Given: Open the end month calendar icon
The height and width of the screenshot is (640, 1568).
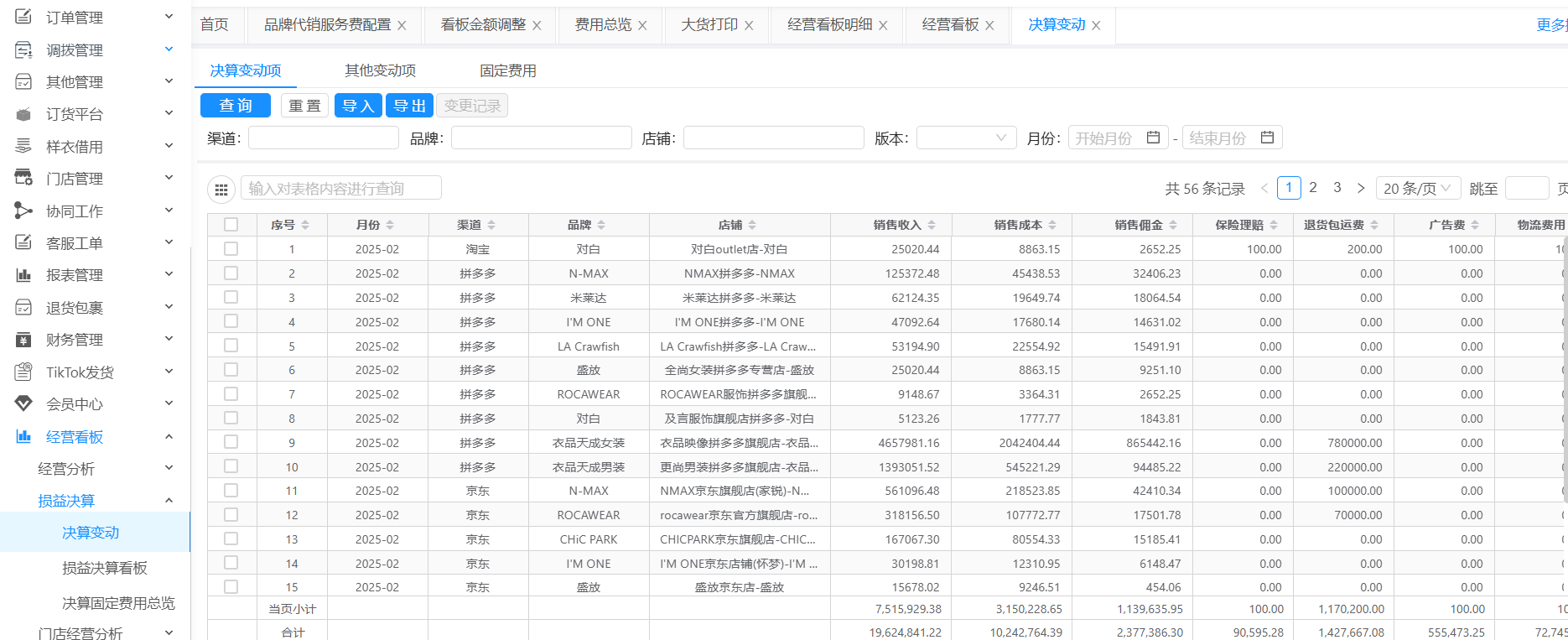Looking at the screenshot, I should [x=1267, y=138].
